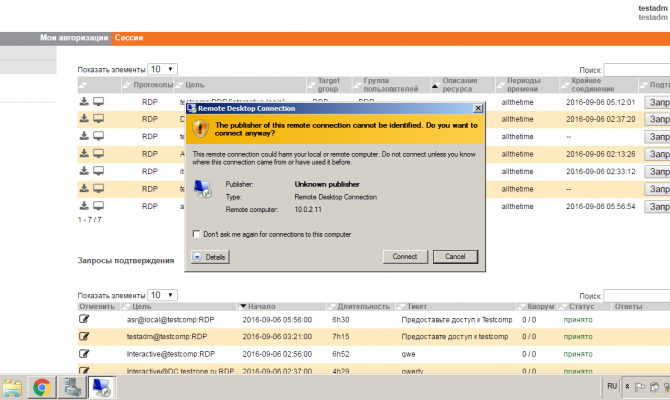Click the testadm username at top

click(653, 8)
